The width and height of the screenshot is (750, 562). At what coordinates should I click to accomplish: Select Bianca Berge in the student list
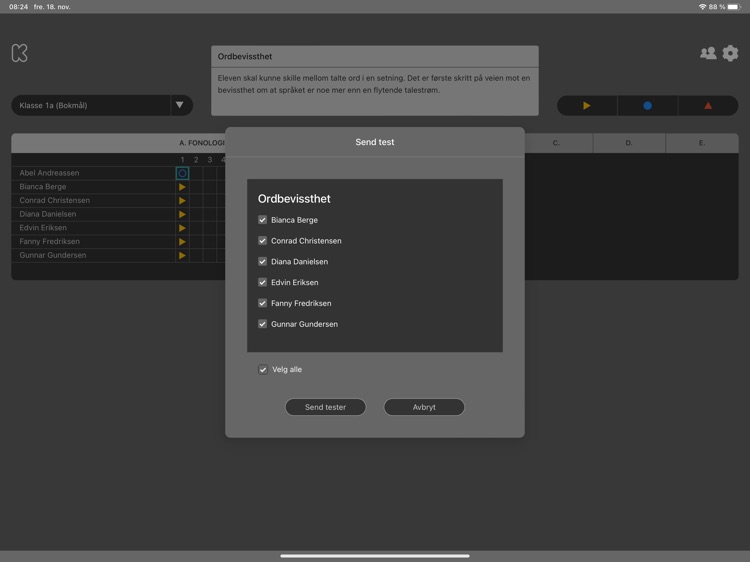43,187
